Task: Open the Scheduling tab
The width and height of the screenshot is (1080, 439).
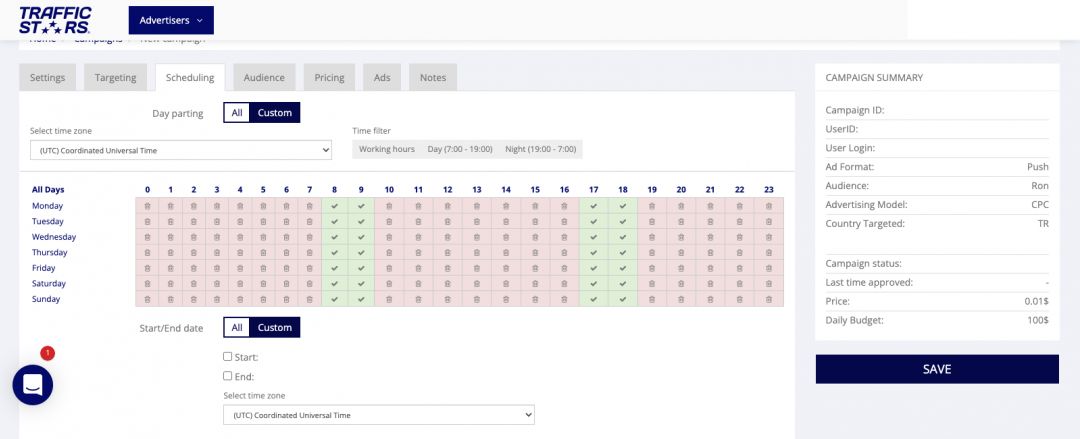Action: pyautogui.click(x=190, y=77)
